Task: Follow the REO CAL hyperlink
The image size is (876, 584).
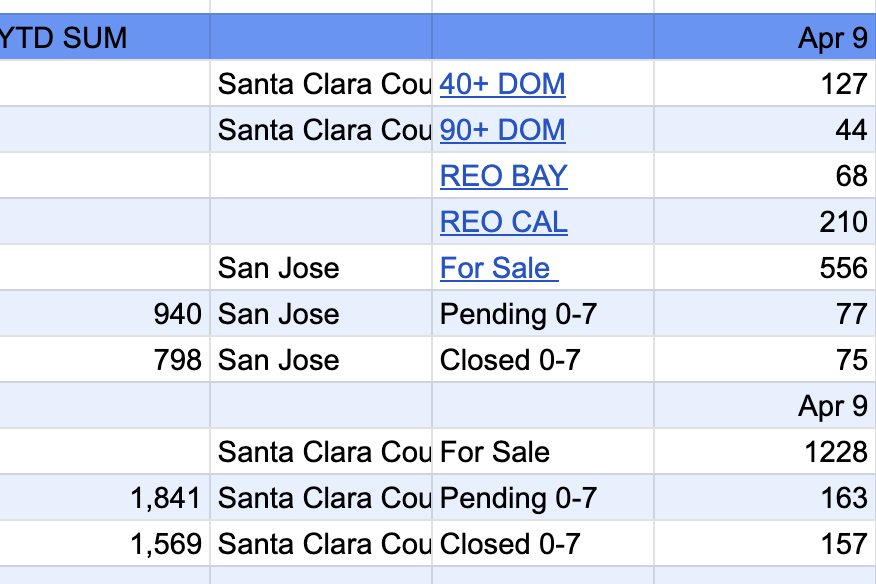Action: 503,222
